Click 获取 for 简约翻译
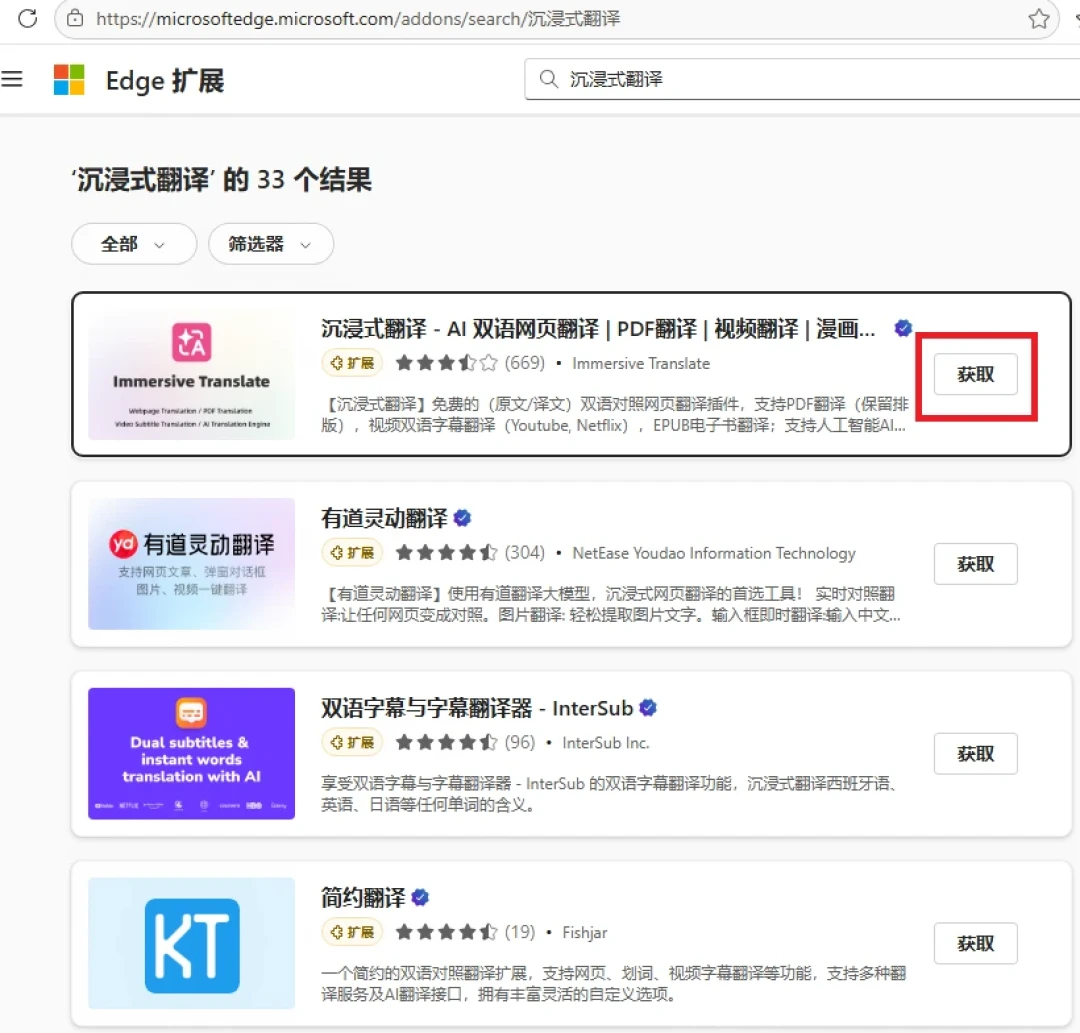 (x=975, y=943)
